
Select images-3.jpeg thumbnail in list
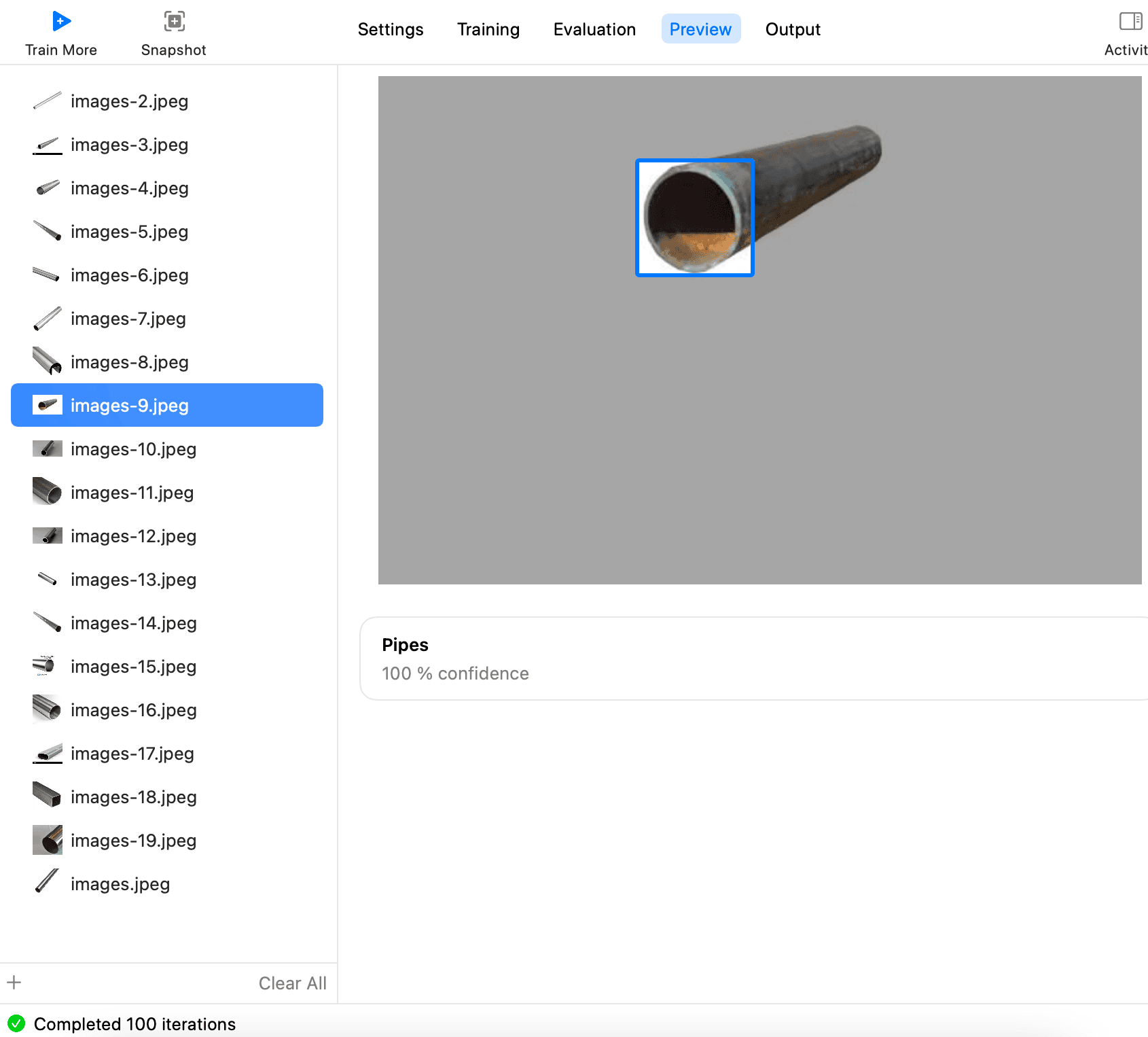click(48, 145)
